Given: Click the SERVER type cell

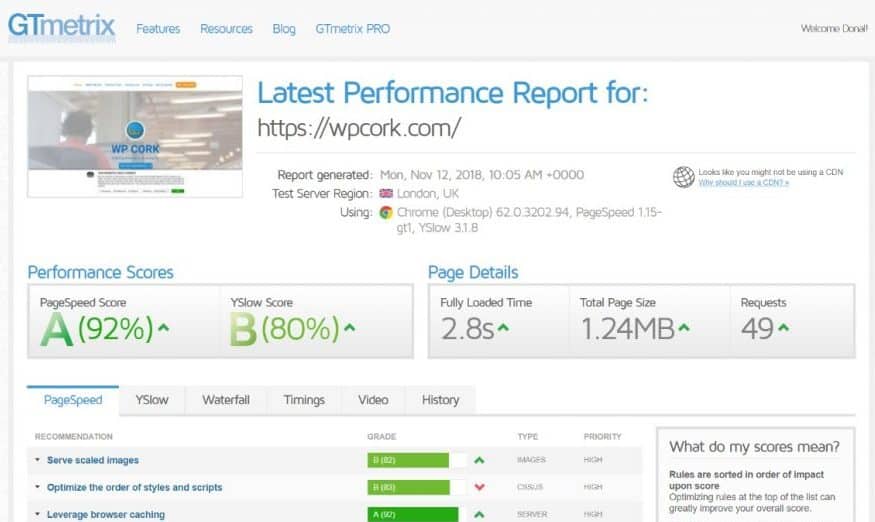Looking at the screenshot, I should click(x=532, y=514).
